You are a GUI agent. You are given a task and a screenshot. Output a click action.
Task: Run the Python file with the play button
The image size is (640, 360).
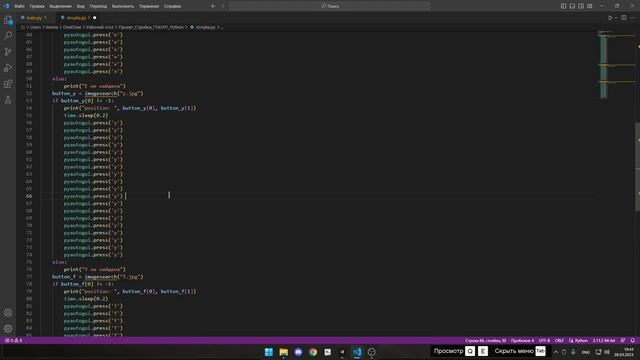[x=610, y=18]
